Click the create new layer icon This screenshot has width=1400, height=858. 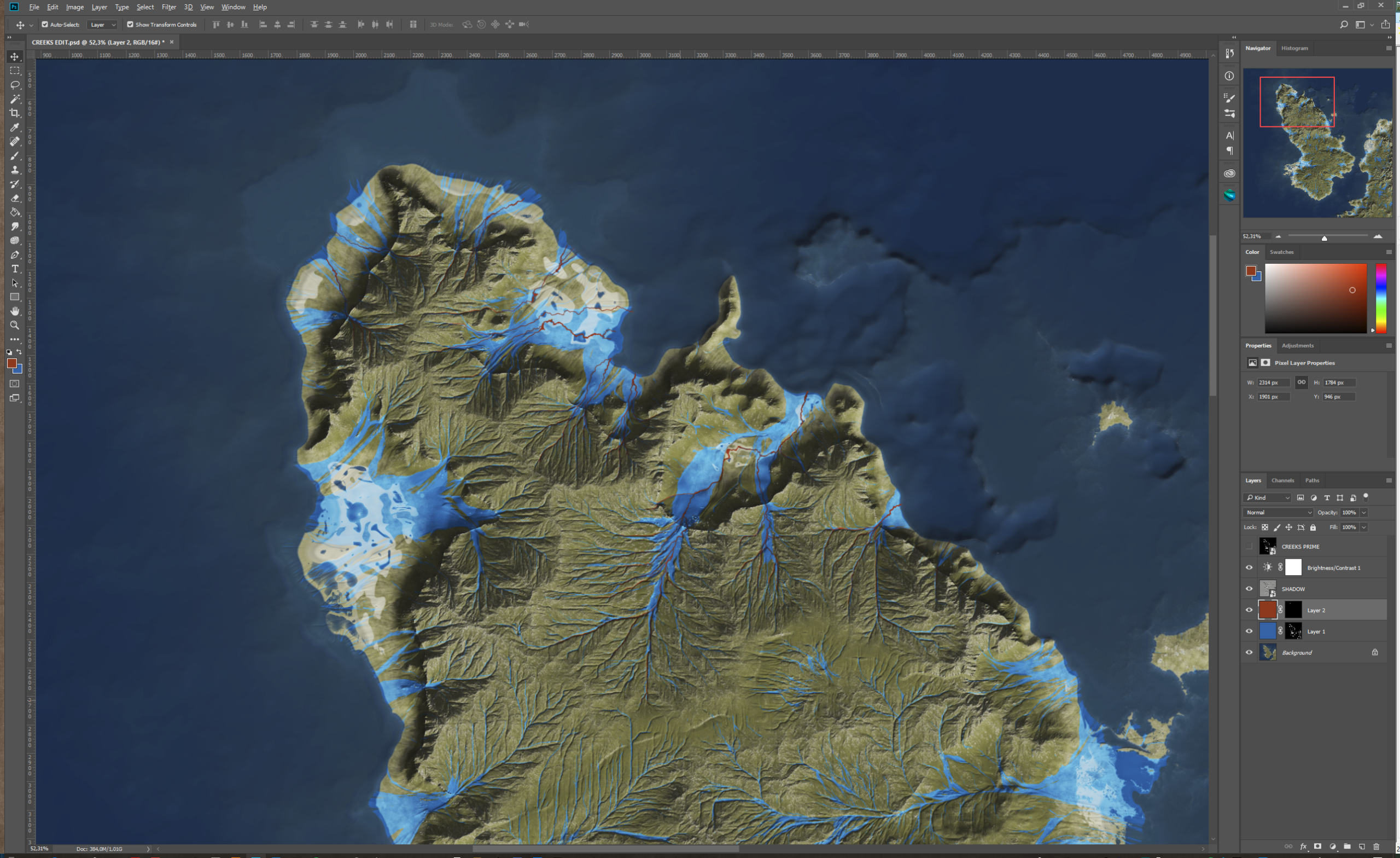tap(1361, 847)
